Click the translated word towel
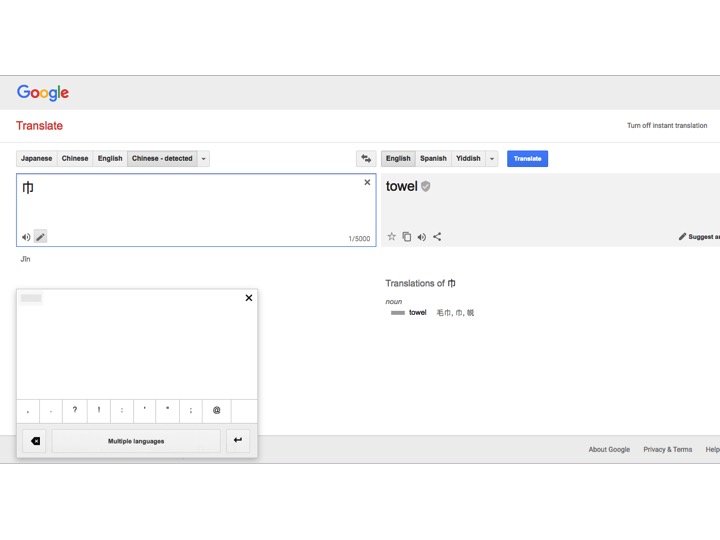Viewport: 720px width, 540px height. coord(401,186)
